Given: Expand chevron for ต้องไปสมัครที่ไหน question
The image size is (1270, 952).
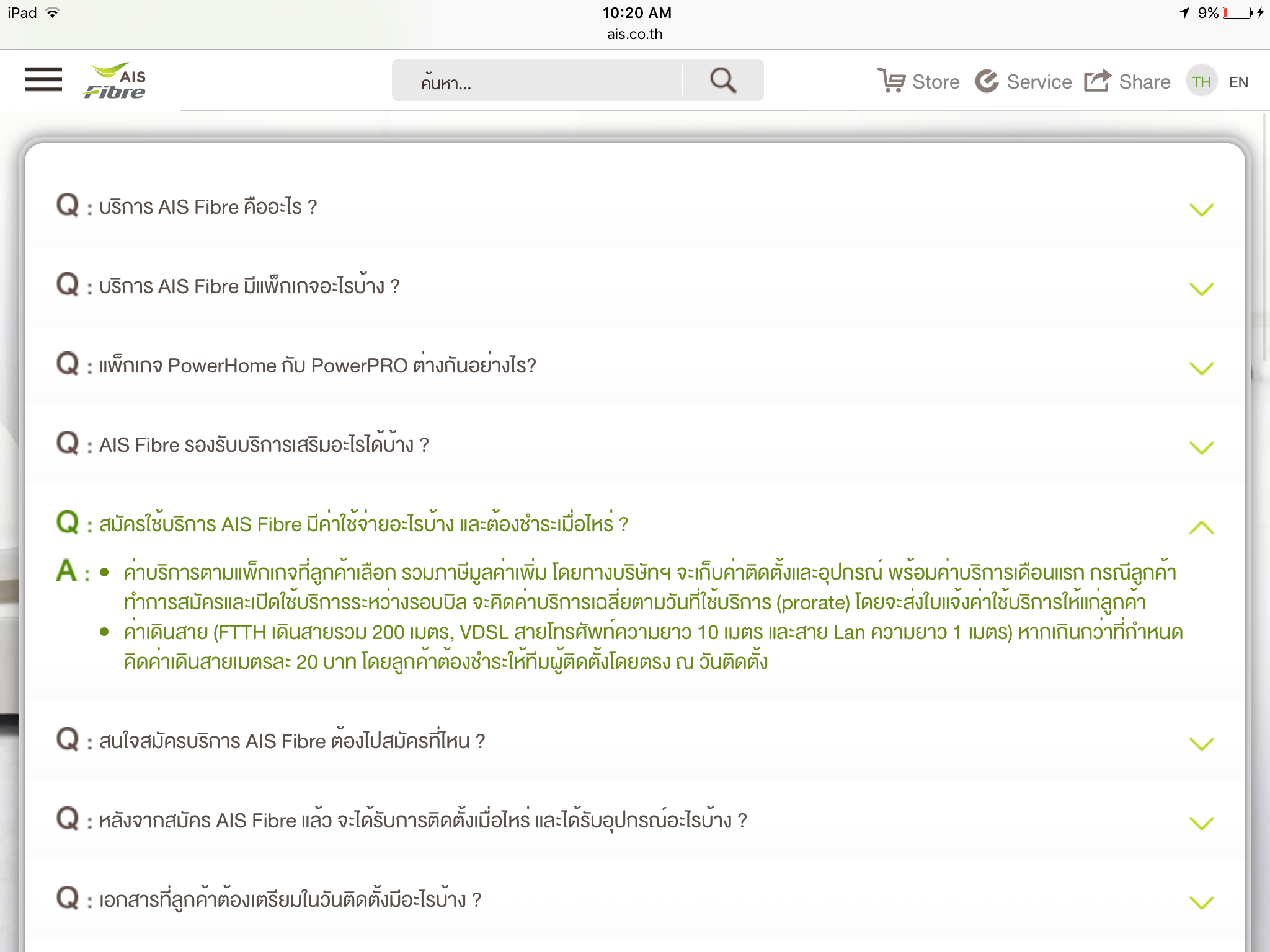Looking at the screenshot, I should click(1202, 744).
